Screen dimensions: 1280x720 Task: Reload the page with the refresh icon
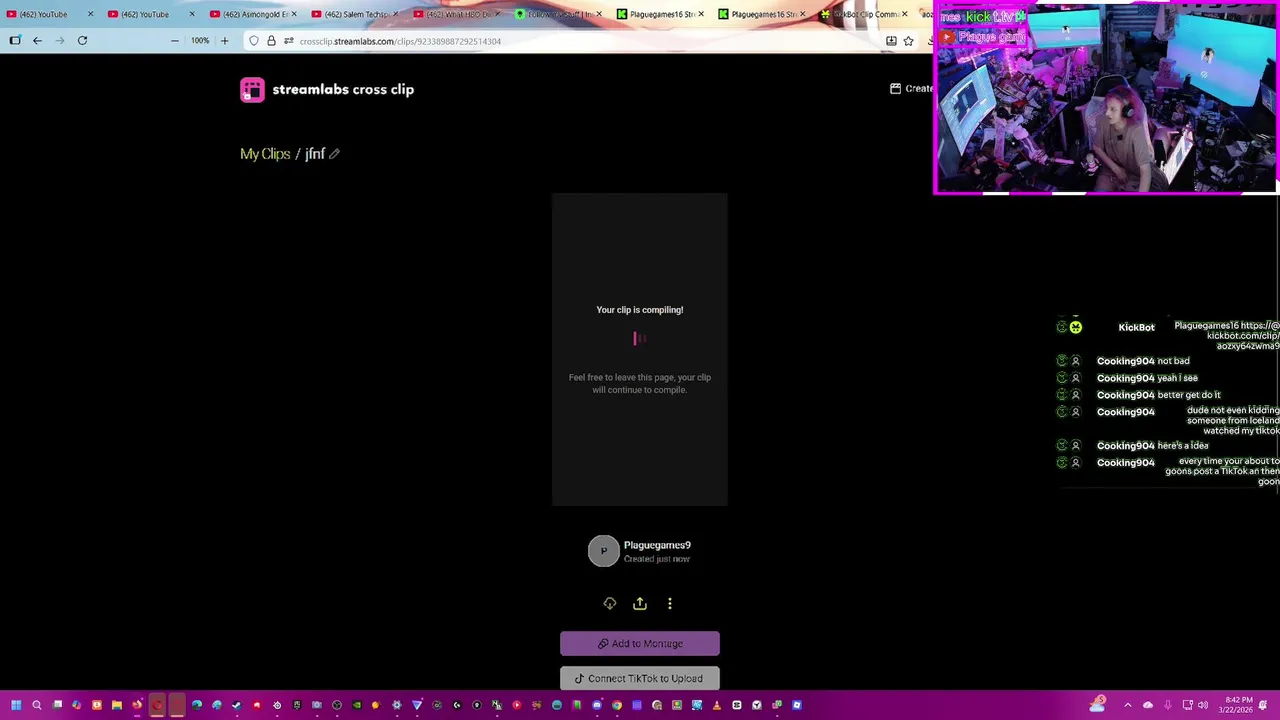point(82,41)
